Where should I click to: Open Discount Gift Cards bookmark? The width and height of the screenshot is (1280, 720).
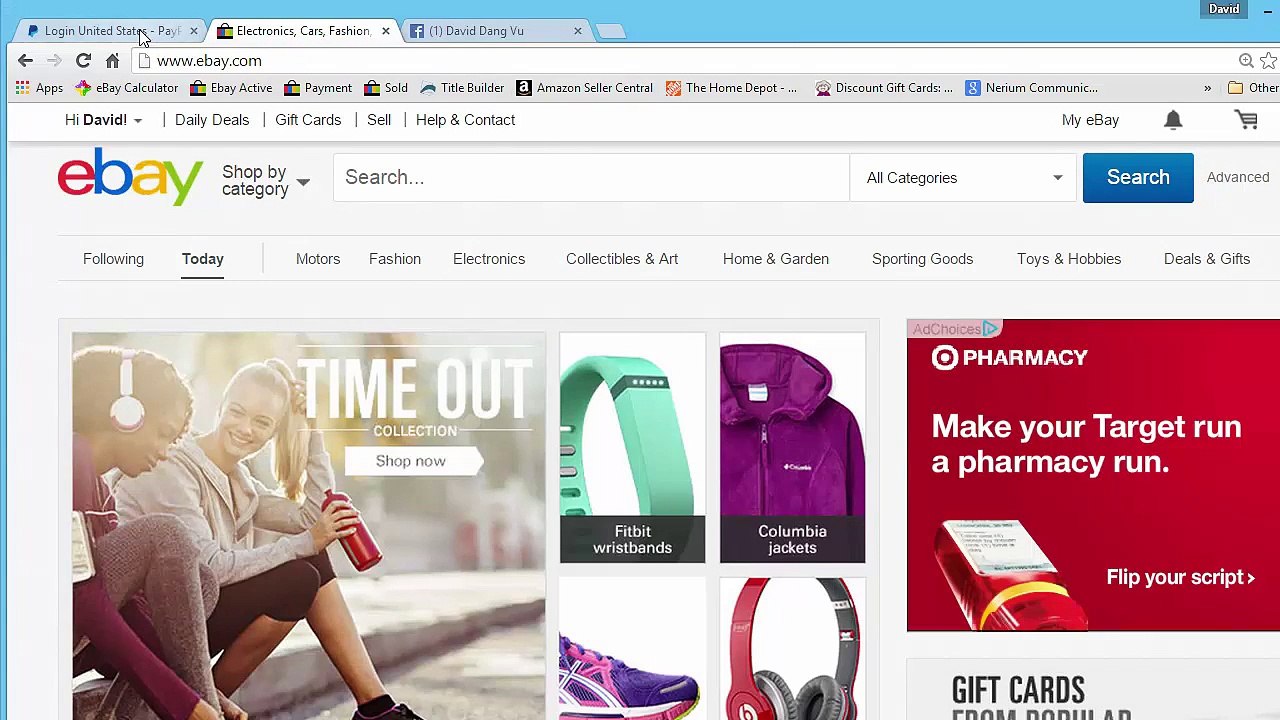pos(884,88)
